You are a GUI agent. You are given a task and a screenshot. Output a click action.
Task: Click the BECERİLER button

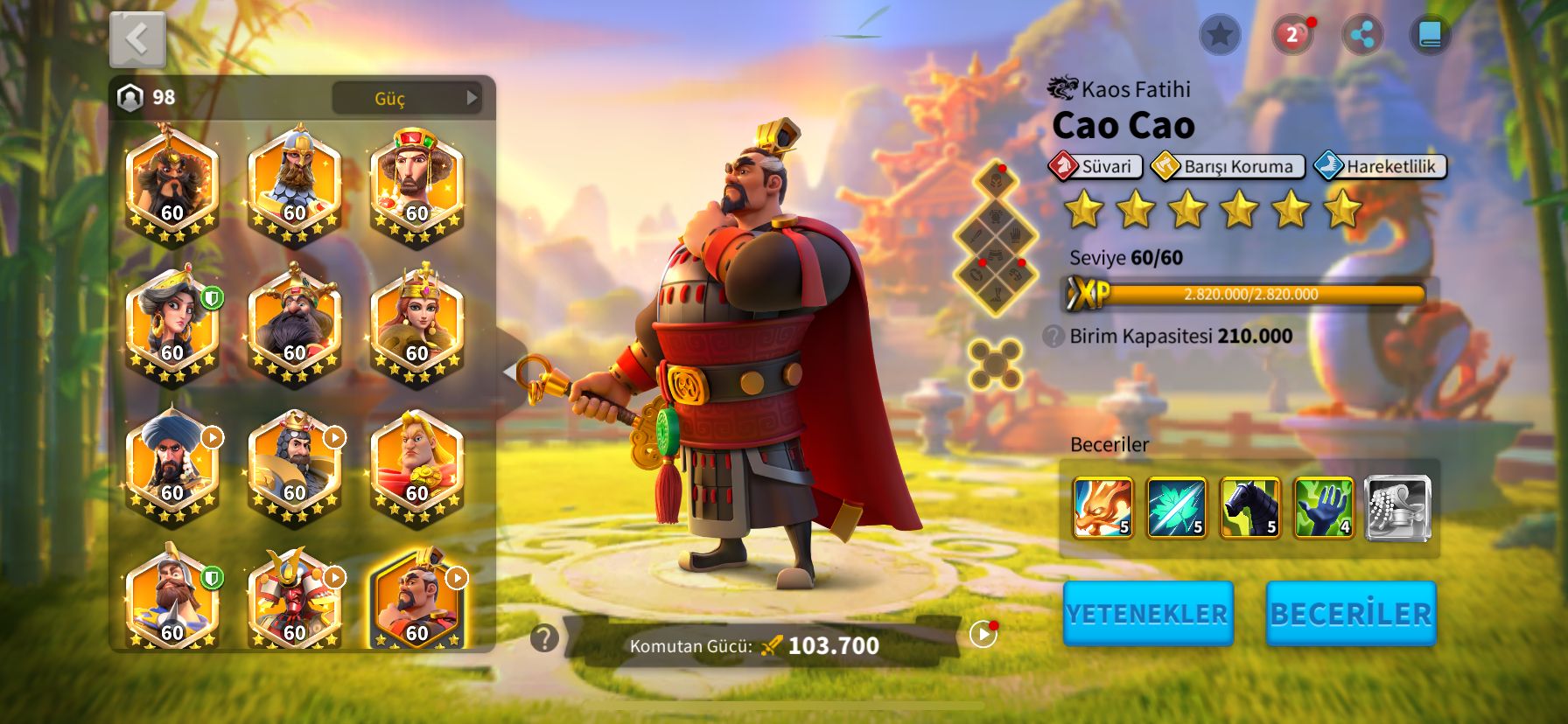[1351, 614]
